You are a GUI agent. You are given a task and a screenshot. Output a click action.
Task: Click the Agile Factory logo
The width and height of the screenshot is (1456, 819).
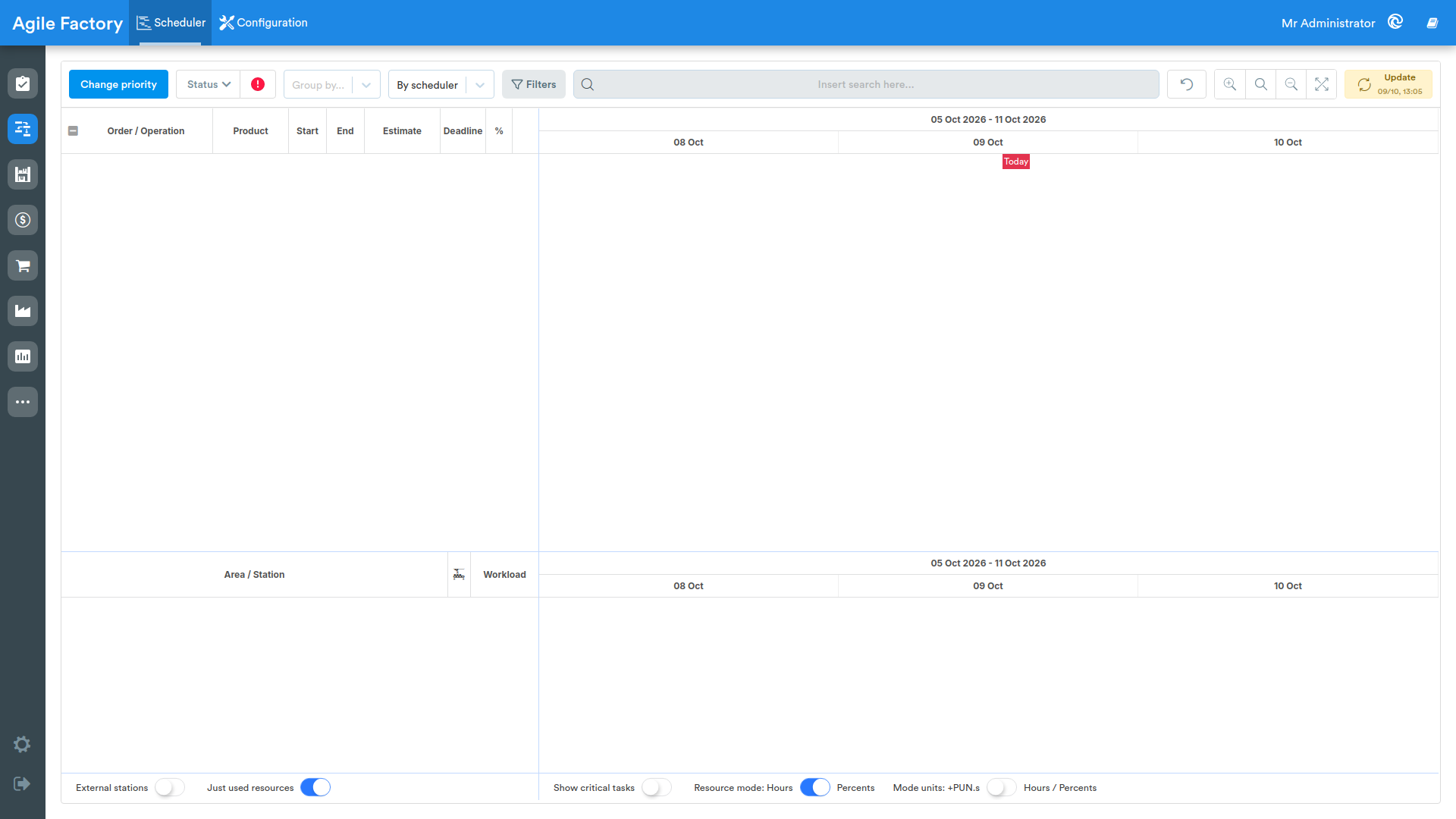[67, 24]
